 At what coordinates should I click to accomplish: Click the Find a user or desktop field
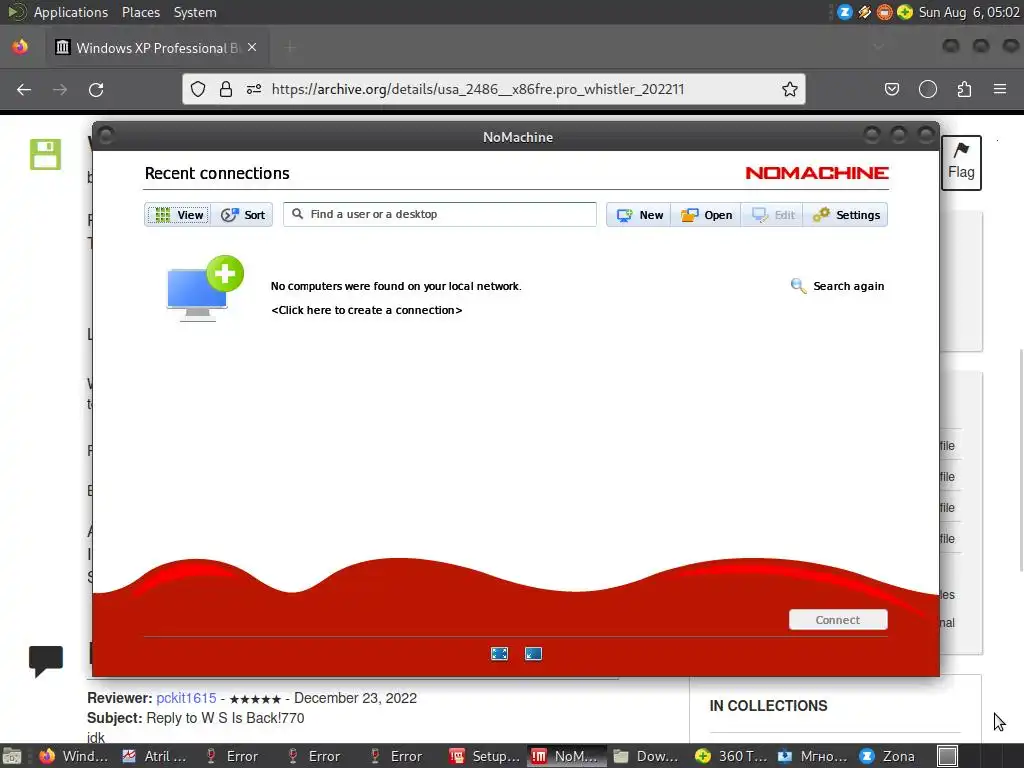click(440, 214)
